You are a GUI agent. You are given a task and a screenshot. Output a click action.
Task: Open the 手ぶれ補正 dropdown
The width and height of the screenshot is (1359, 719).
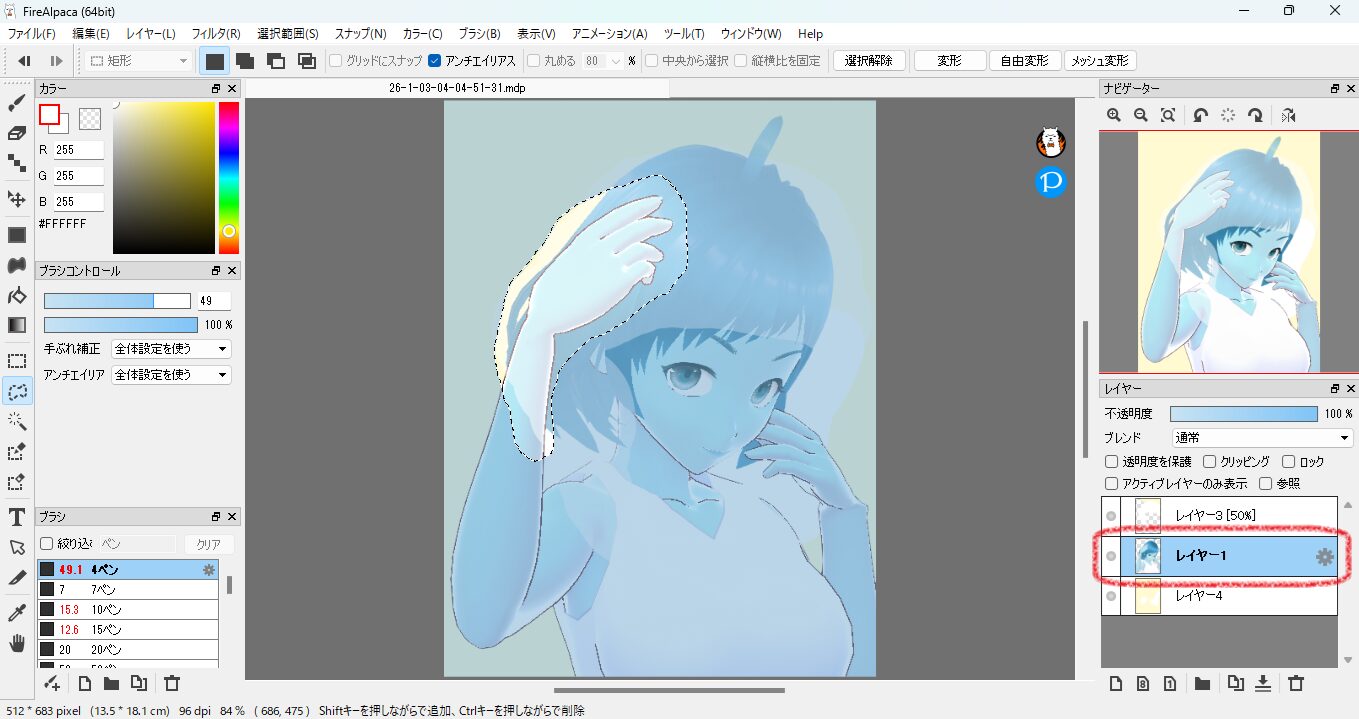tap(171, 349)
